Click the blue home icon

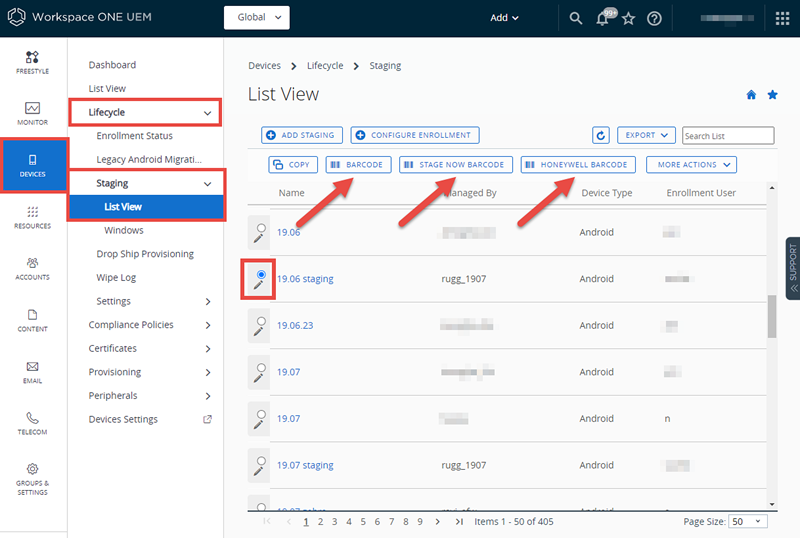point(751,94)
